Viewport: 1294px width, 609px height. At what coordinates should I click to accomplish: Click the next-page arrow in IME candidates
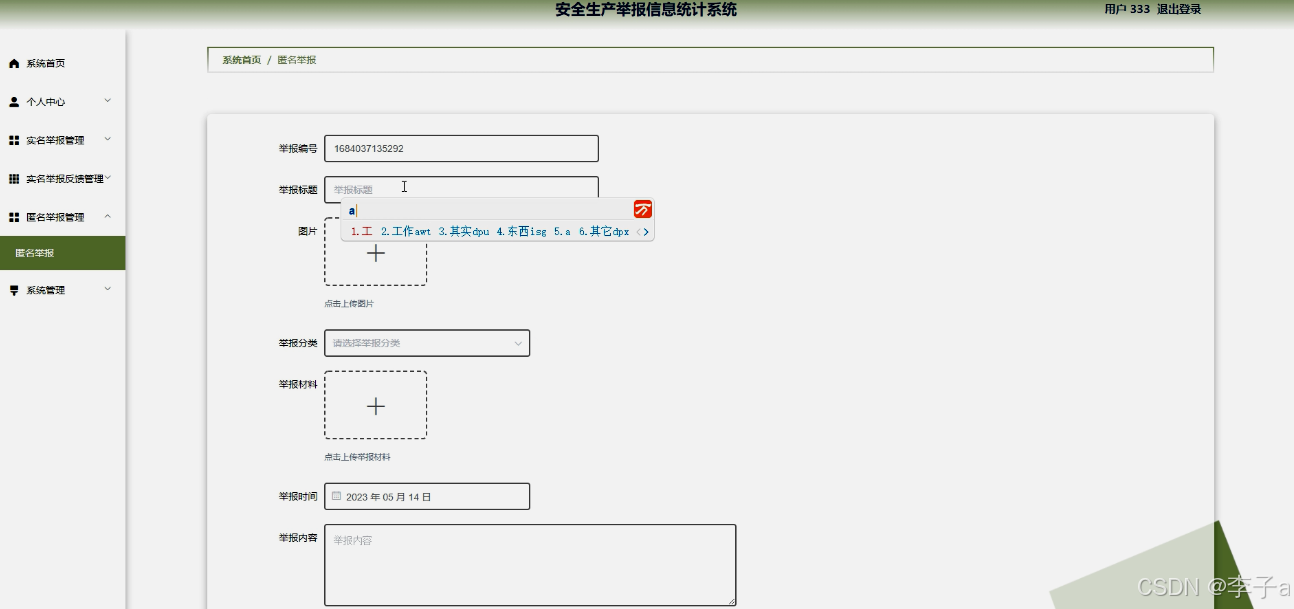click(648, 231)
